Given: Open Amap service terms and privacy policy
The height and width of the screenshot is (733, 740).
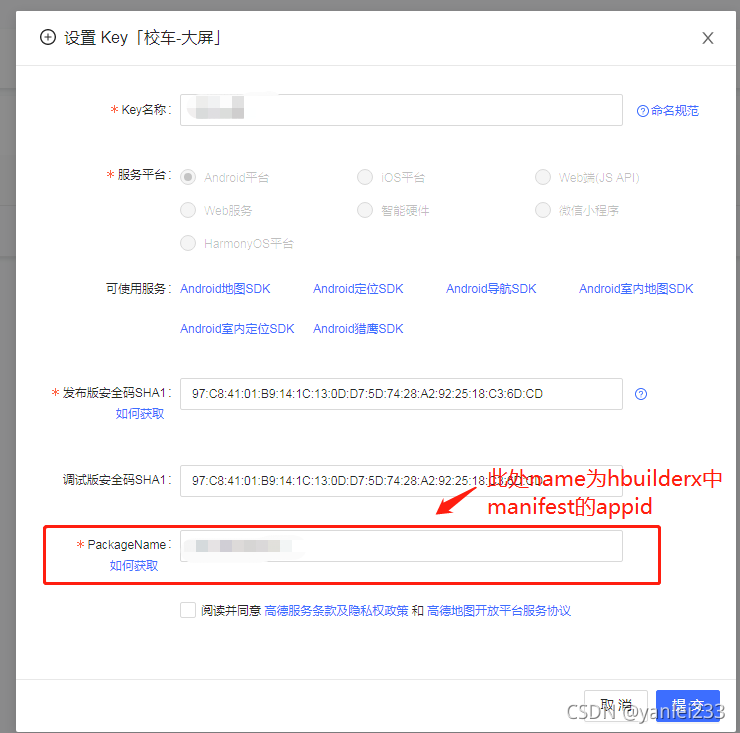Looking at the screenshot, I should 336,611.
